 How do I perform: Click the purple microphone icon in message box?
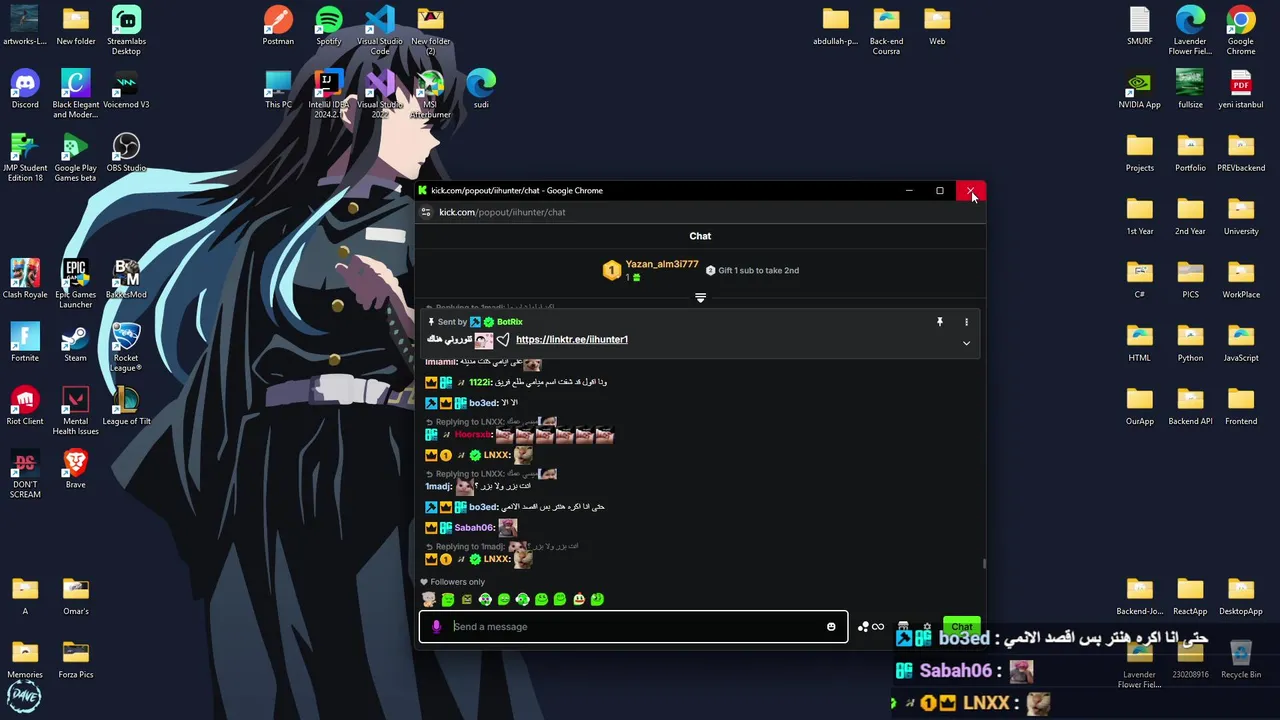point(436,627)
